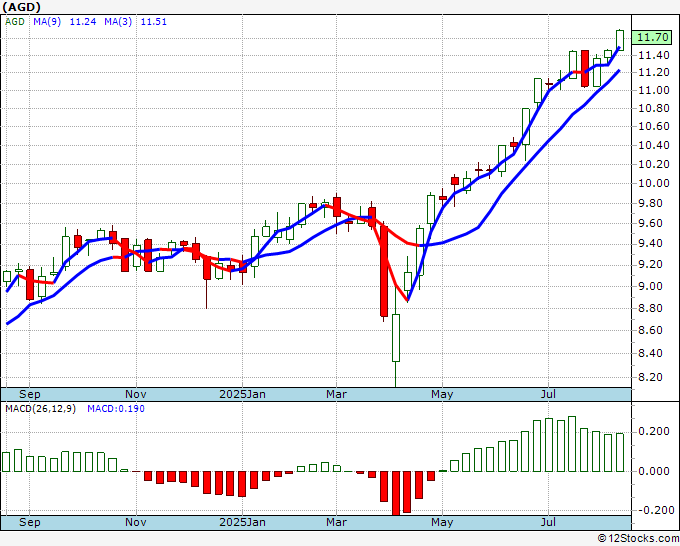Click the latest green candlestick near 11.70

(x=620, y=40)
